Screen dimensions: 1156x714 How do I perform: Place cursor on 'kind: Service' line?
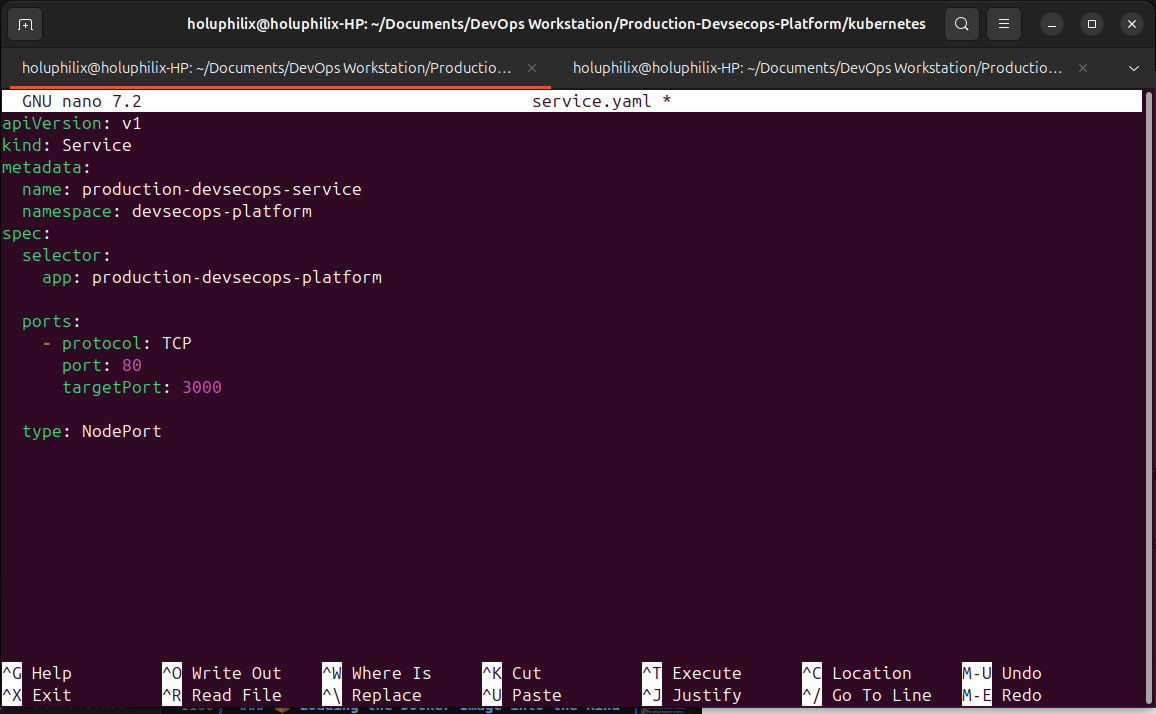coord(66,145)
